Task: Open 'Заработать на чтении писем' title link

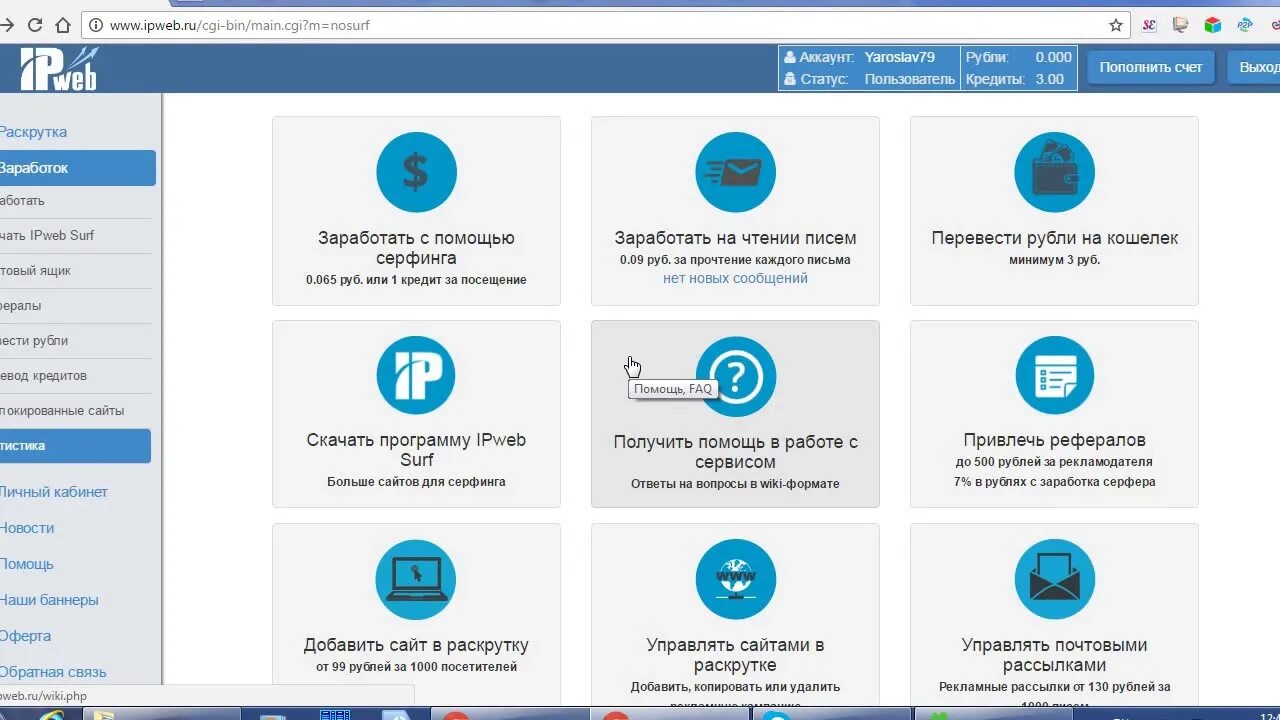Action: tap(735, 238)
